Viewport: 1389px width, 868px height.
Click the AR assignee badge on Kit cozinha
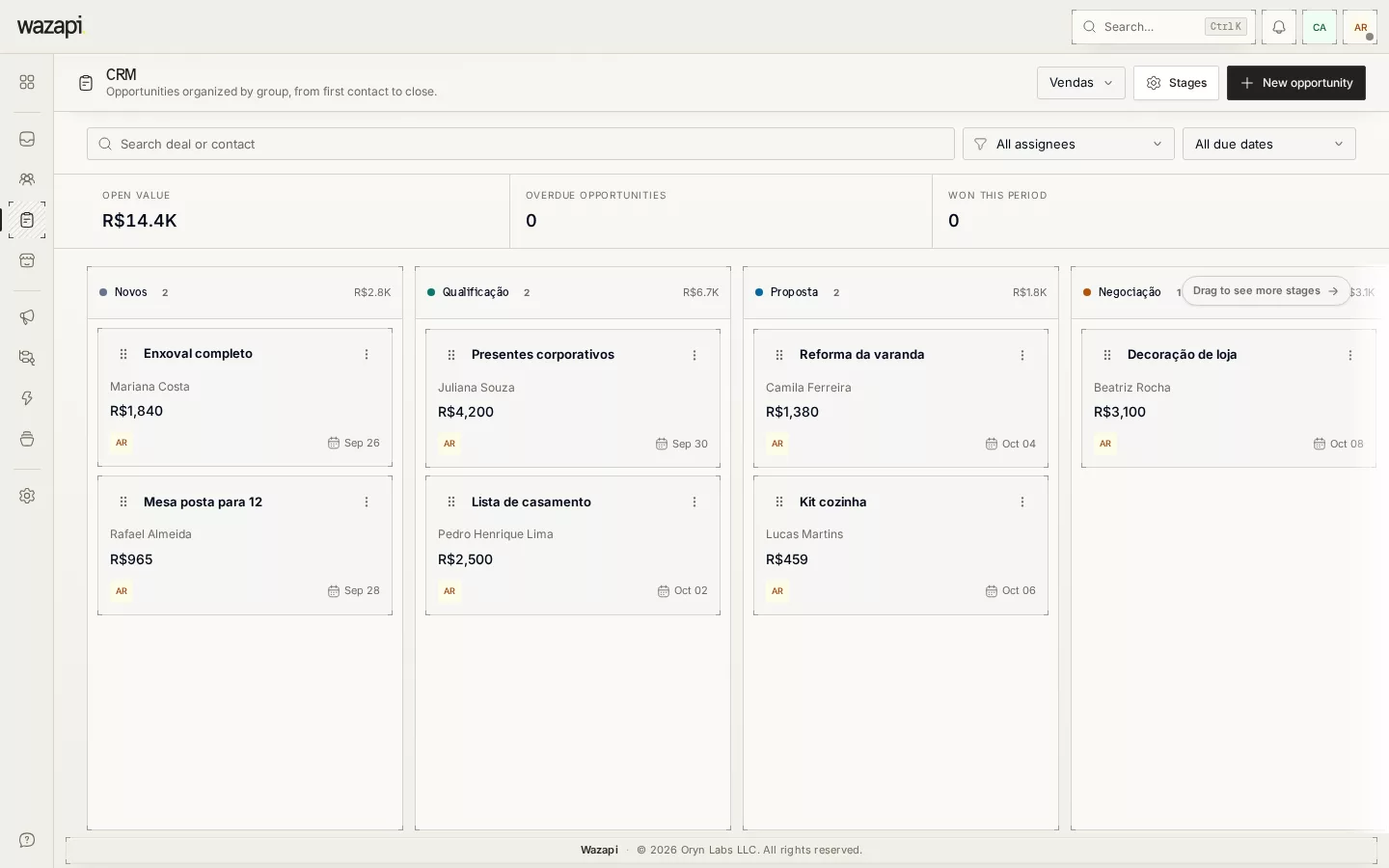pos(777,591)
